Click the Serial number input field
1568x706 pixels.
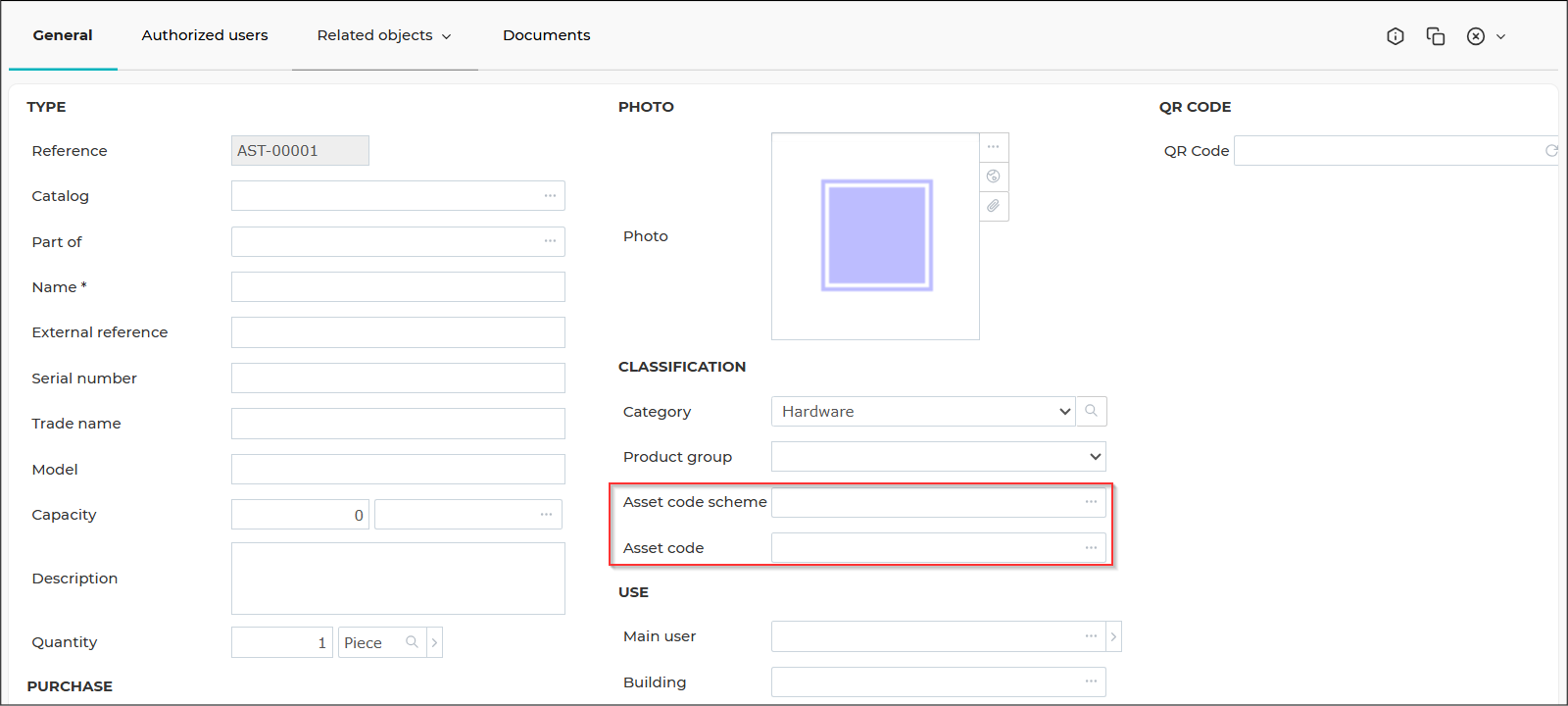(x=398, y=378)
